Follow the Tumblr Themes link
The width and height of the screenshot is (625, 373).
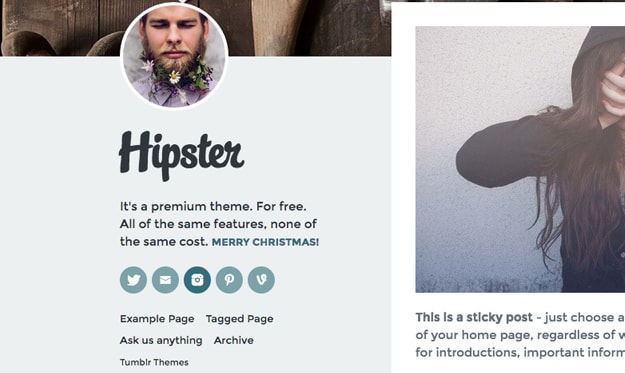click(x=154, y=362)
